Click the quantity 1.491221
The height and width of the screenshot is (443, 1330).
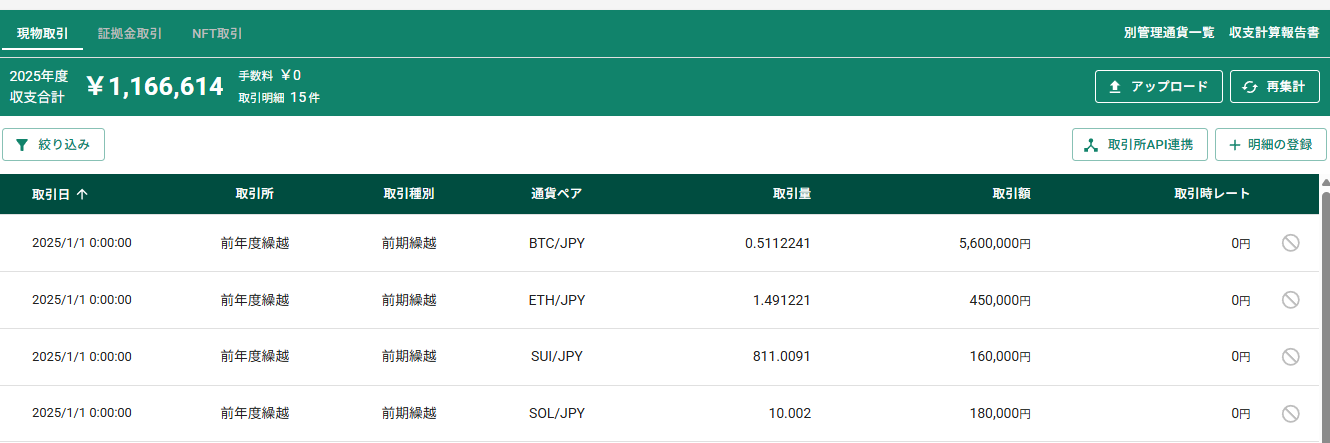[x=782, y=299]
